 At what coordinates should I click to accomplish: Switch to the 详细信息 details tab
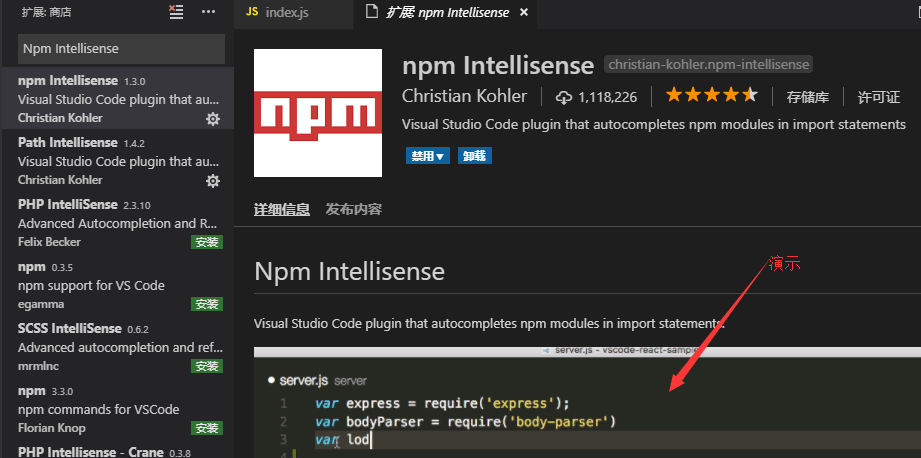282,210
